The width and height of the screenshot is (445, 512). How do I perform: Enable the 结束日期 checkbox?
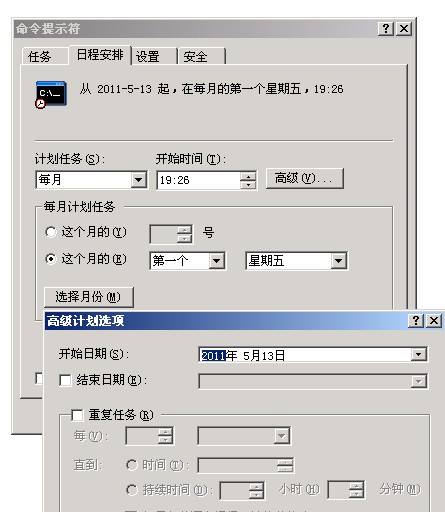tap(65, 380)
